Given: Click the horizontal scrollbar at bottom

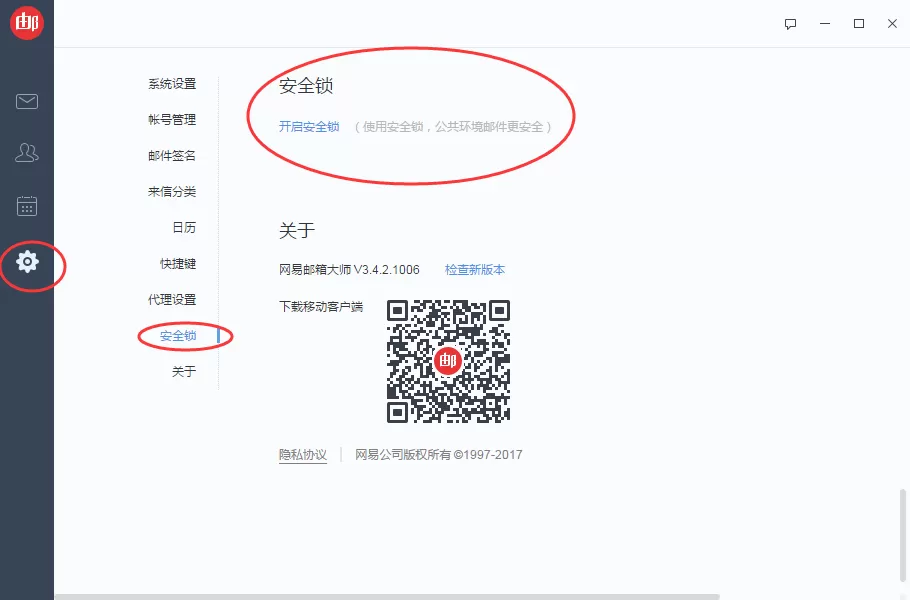Looking at the screenshot, I should [387, 597].
